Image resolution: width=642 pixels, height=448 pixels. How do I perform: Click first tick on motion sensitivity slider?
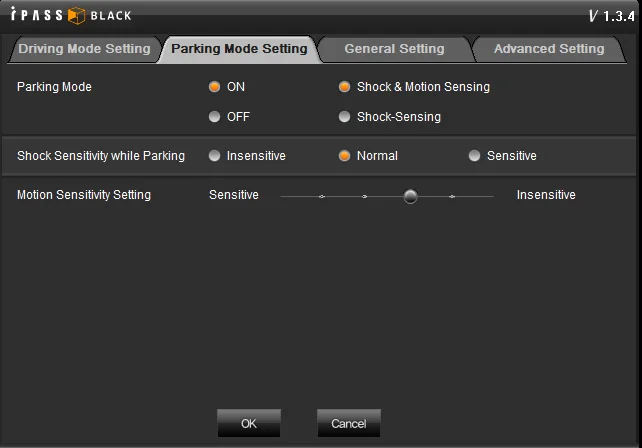coord(322,197)
